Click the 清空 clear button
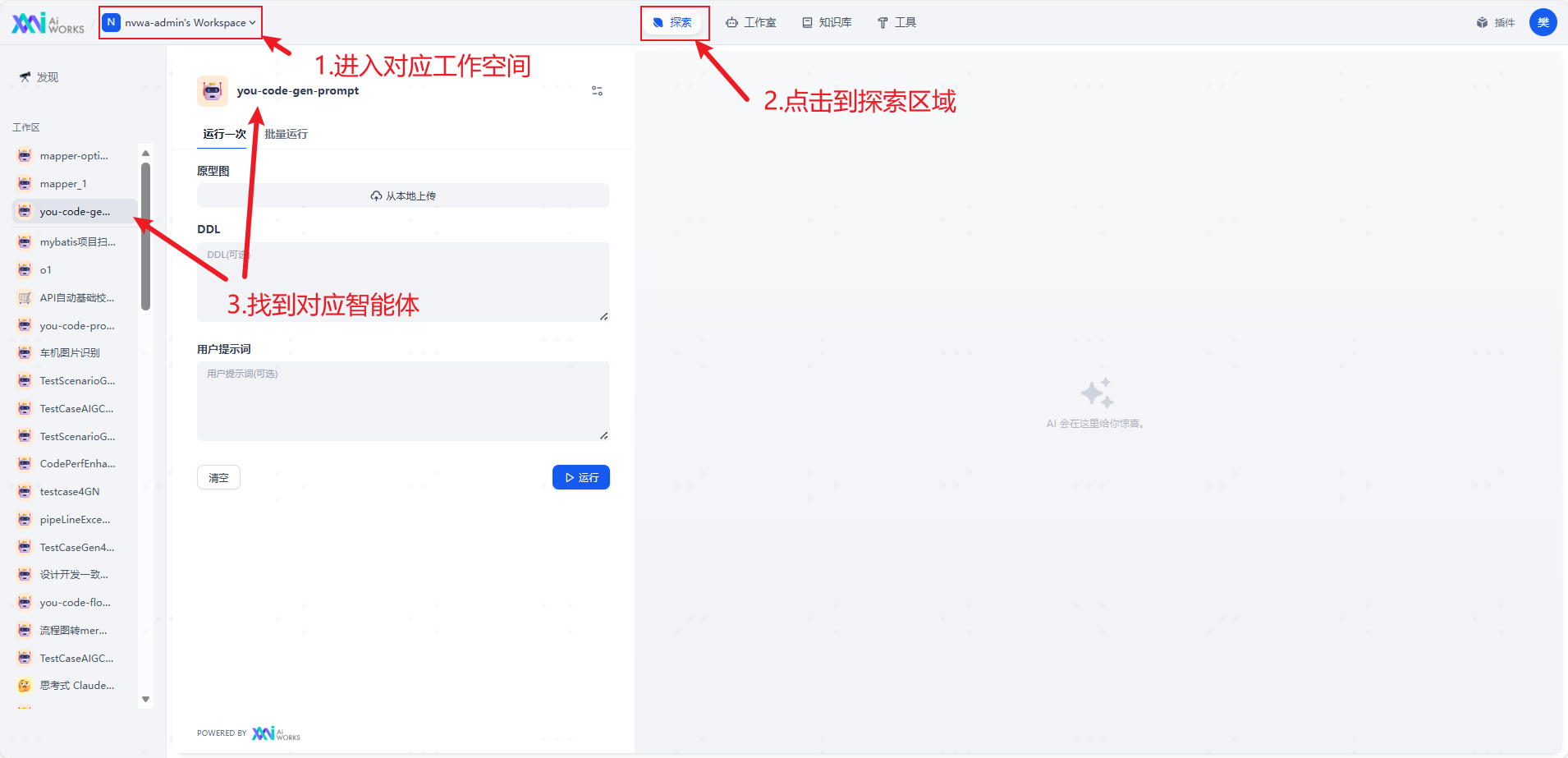This screenshot has height=758, width=1568. click(x=218, y=477)
